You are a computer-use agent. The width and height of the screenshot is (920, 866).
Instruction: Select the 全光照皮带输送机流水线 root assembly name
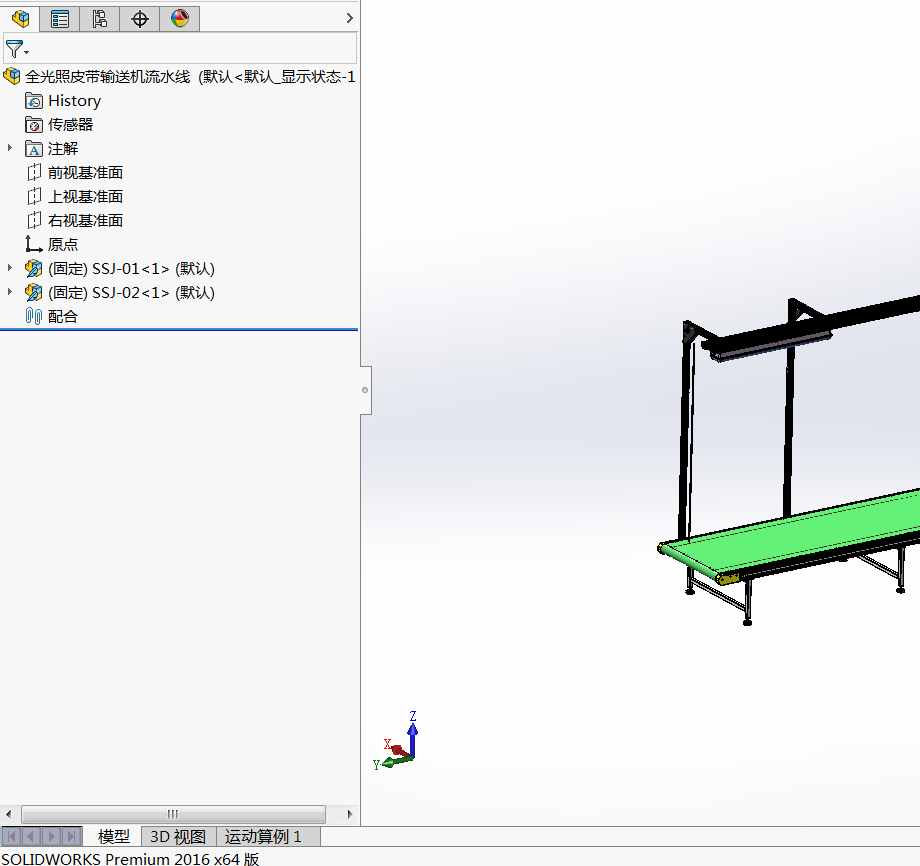pyautogui.click(x=108, y=76)
